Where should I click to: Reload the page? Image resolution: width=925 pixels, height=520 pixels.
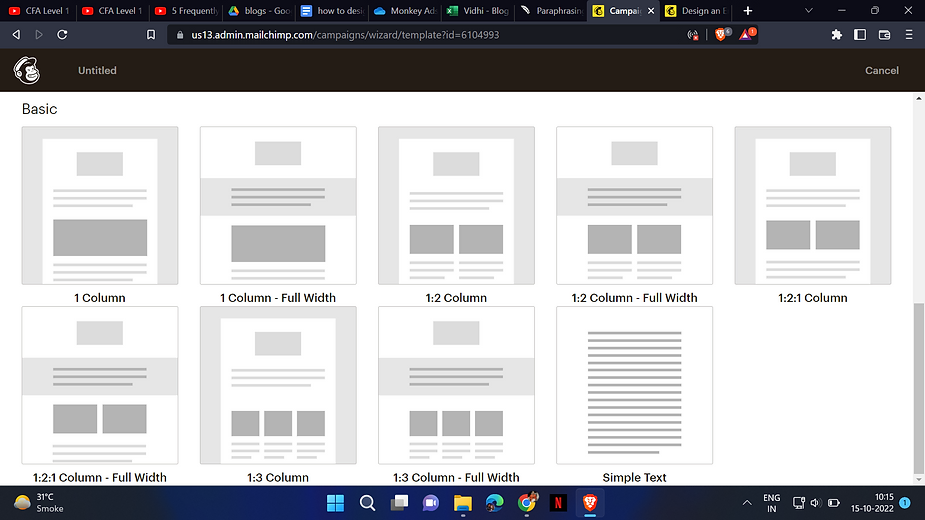[62, 34]
